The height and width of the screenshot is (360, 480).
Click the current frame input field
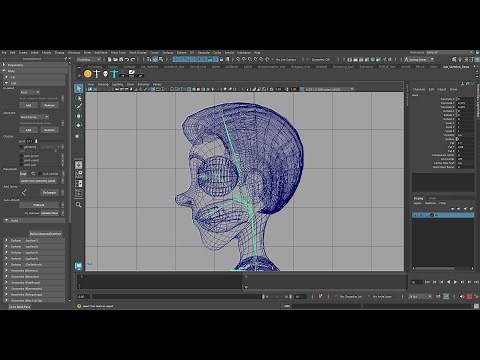click(417, 282)
